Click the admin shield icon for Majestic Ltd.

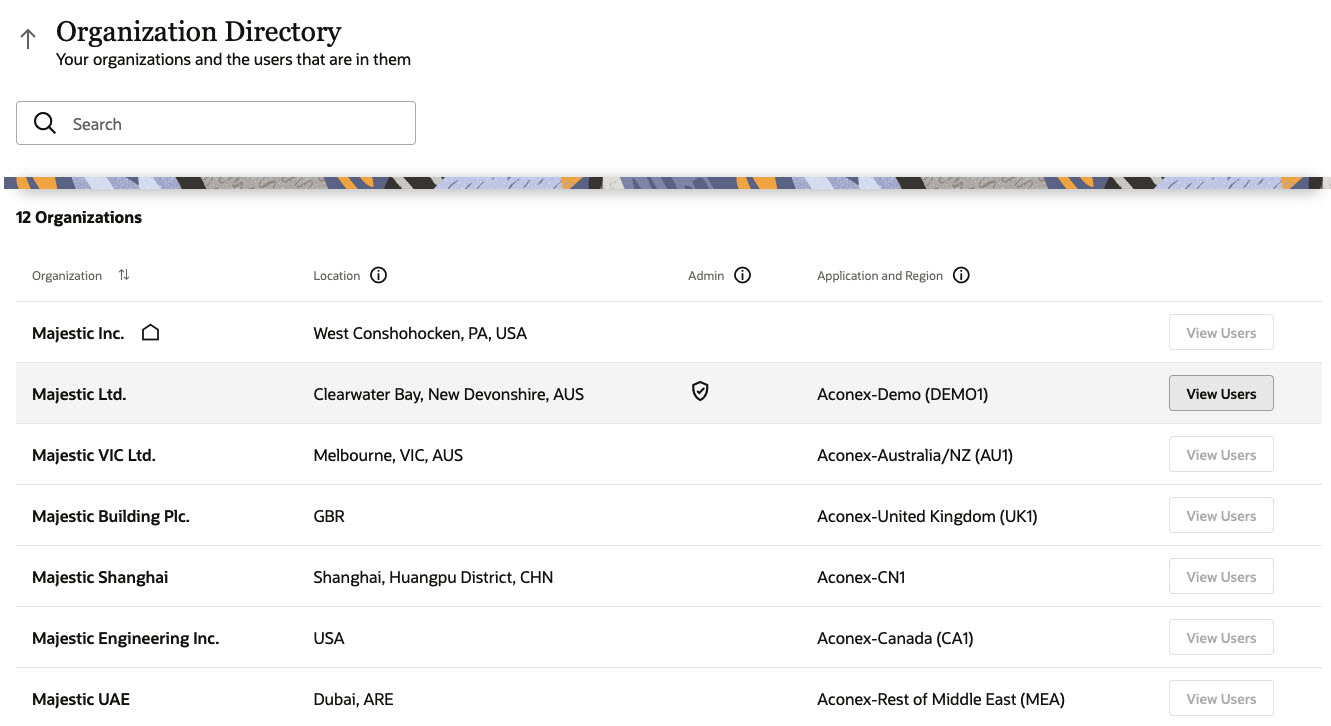700,392
